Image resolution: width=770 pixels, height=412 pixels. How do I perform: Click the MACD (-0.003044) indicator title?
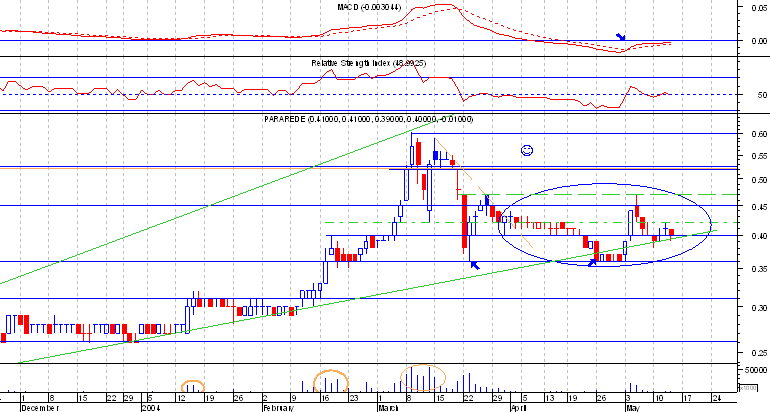(369, 7)
